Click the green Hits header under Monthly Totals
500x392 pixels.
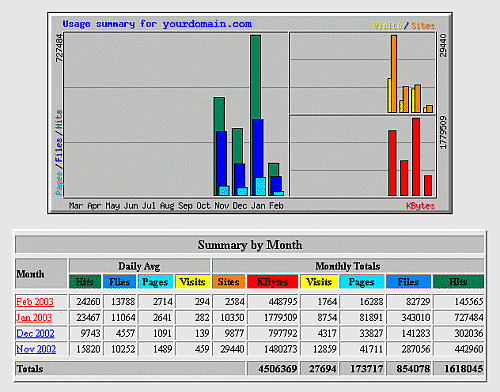pyautogui.click(x=458, y=282)
